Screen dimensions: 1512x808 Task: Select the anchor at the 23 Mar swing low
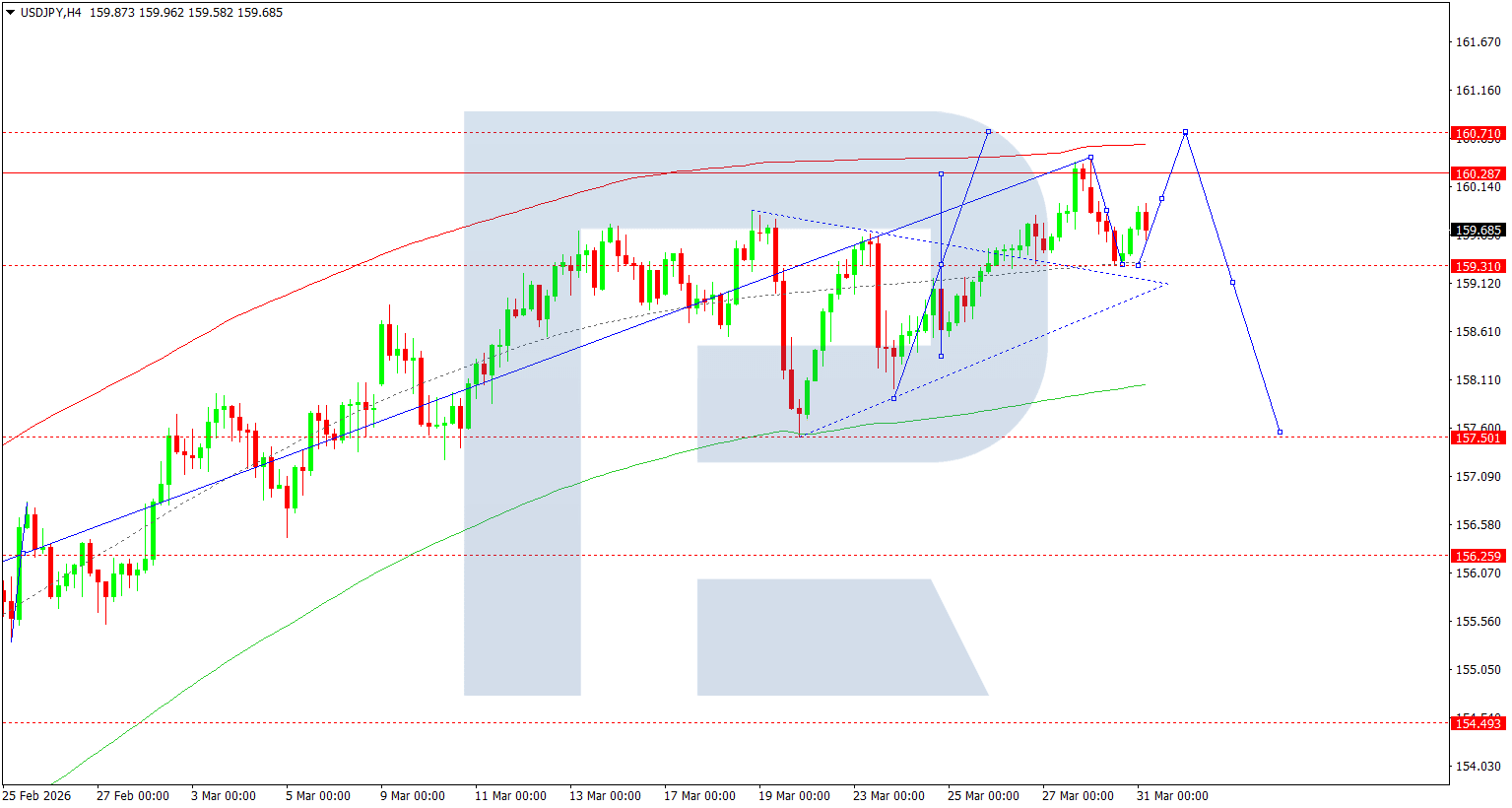pyautogui.click(x=893, y=398)
